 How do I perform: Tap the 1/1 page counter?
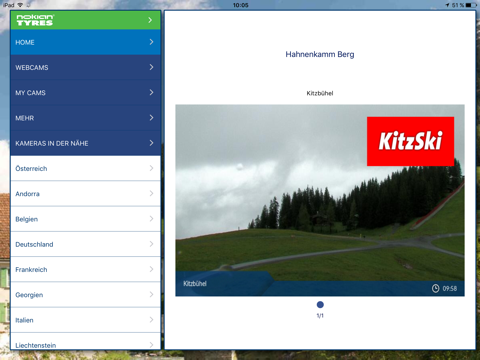point(320,316)
